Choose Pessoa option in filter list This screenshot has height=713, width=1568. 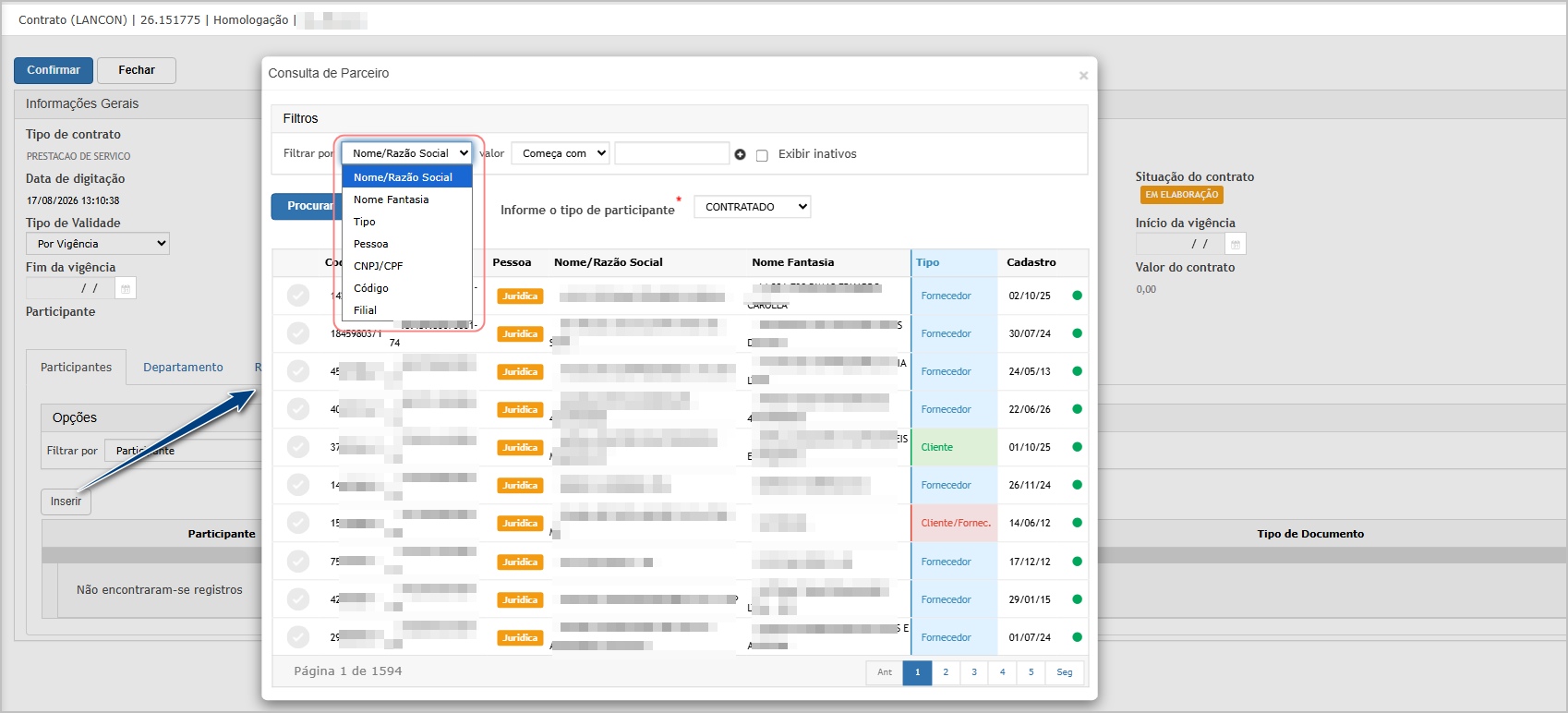tap(407, 244)
